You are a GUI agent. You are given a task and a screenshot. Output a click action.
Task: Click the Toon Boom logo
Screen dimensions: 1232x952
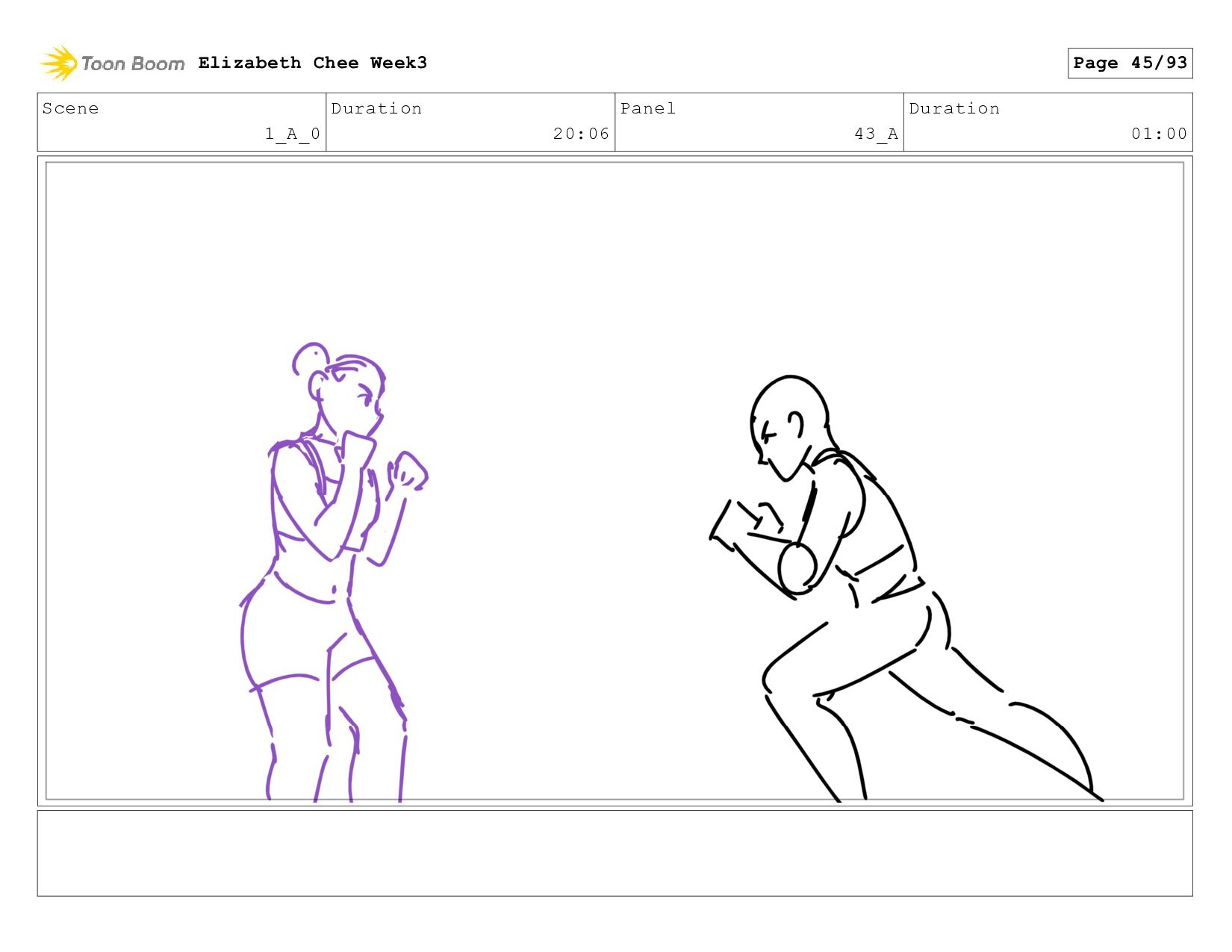pyautogui.click(x=112, y=63)
